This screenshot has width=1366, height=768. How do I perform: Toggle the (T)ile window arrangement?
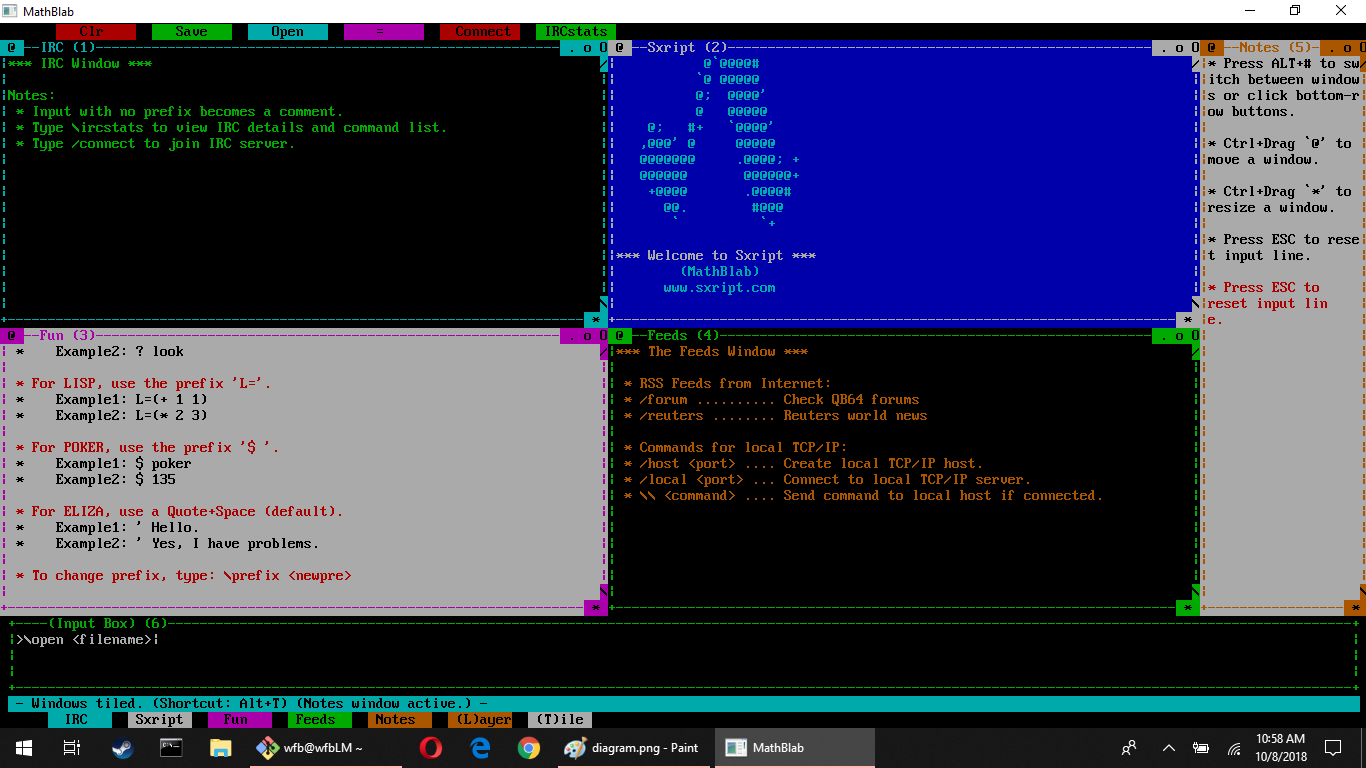(x=559, y=719)
